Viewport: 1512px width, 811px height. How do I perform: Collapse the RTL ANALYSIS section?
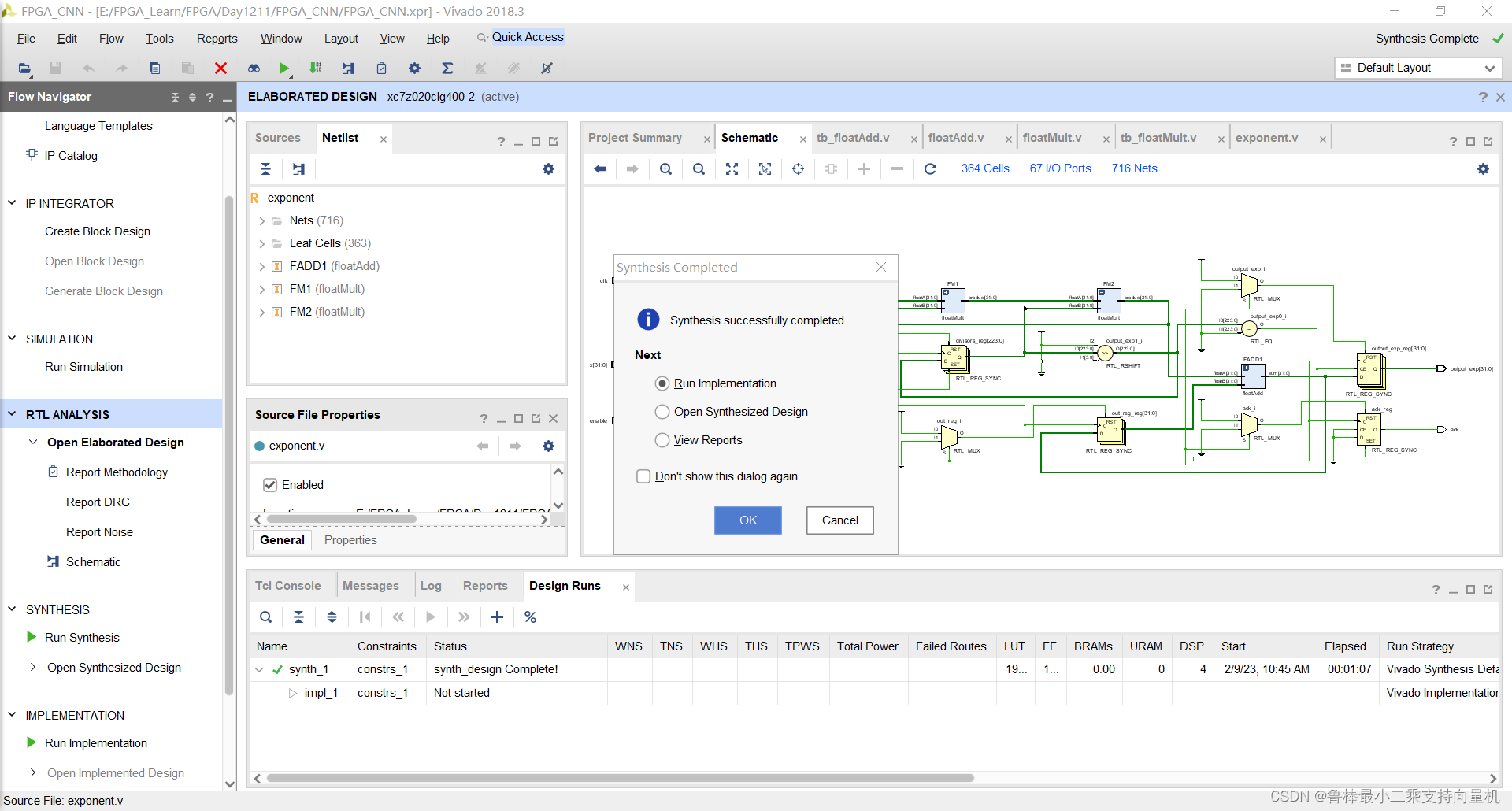(12, 414)
